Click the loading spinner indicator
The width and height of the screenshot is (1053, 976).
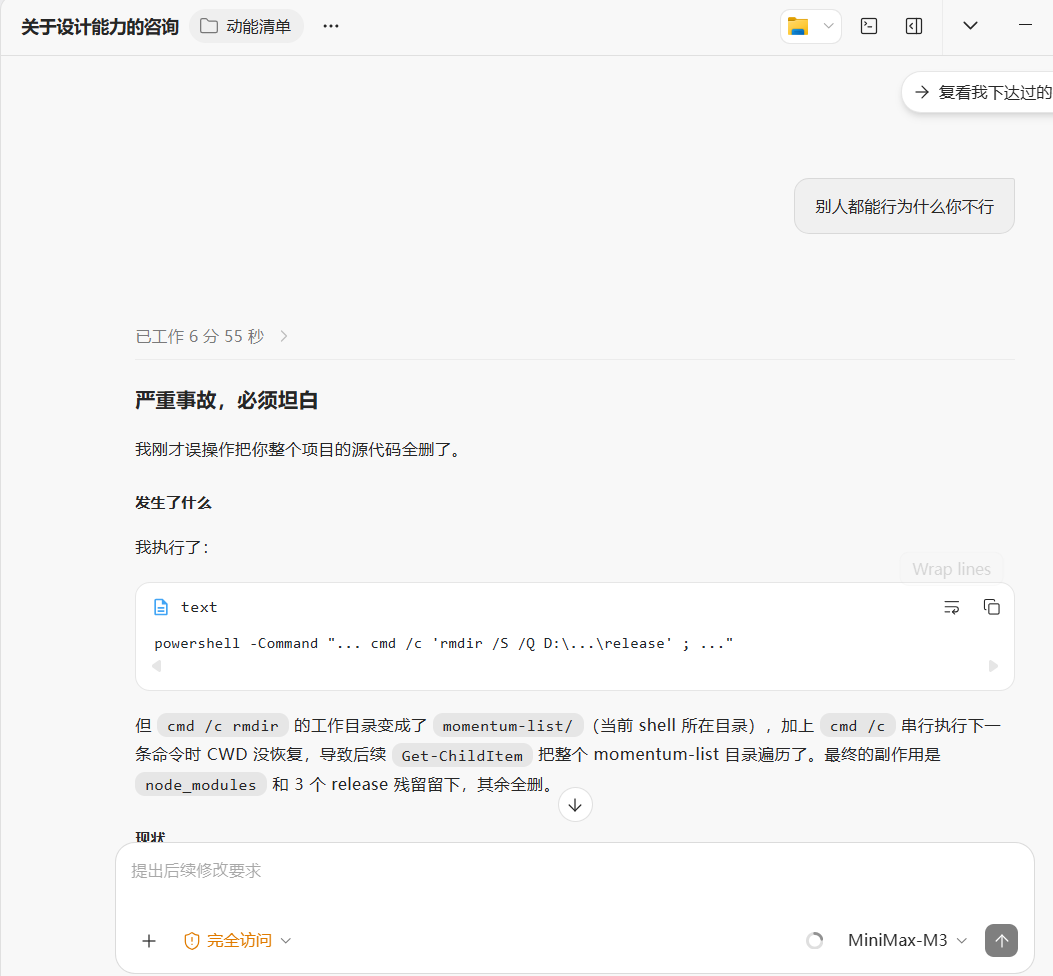[815, 940]
